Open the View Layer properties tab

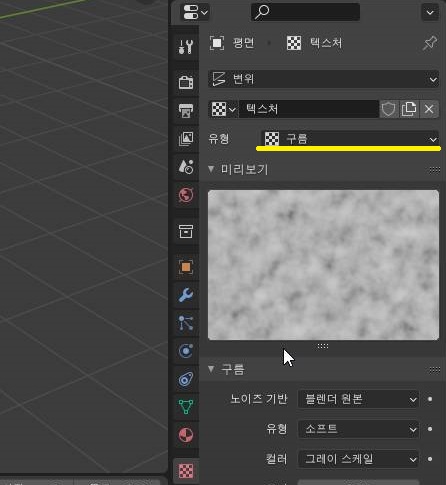click(x=186, y=138)
